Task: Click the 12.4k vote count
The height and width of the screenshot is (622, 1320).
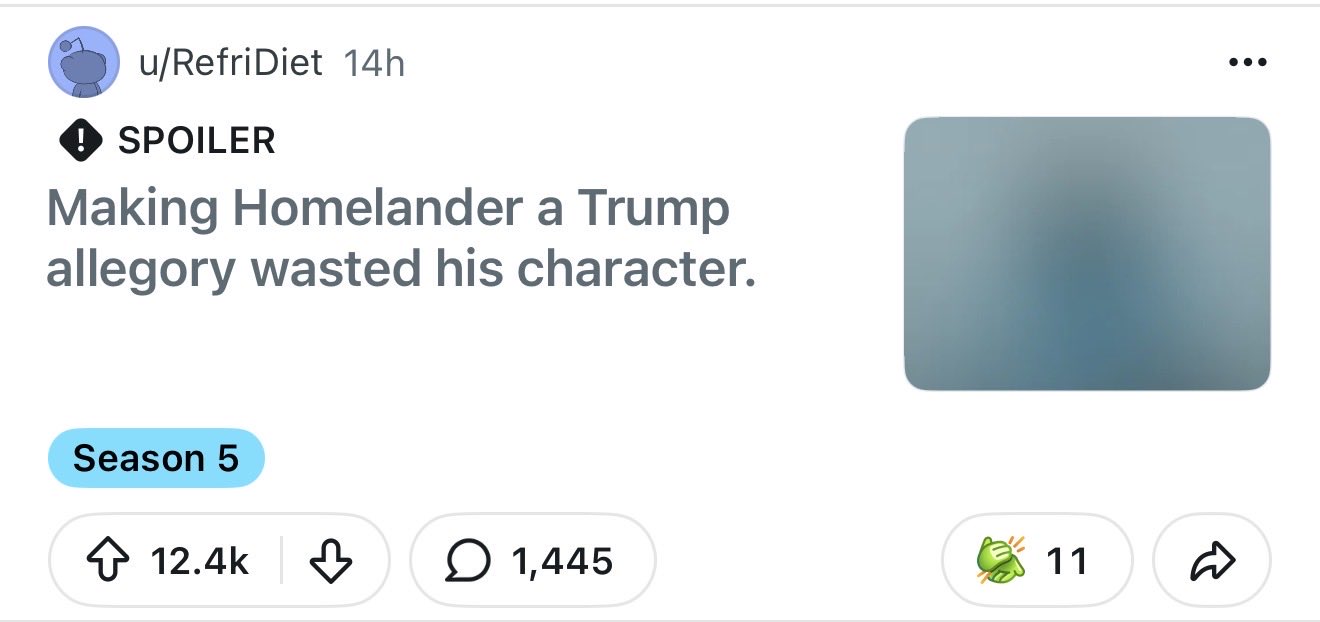Action: (200, 561)
